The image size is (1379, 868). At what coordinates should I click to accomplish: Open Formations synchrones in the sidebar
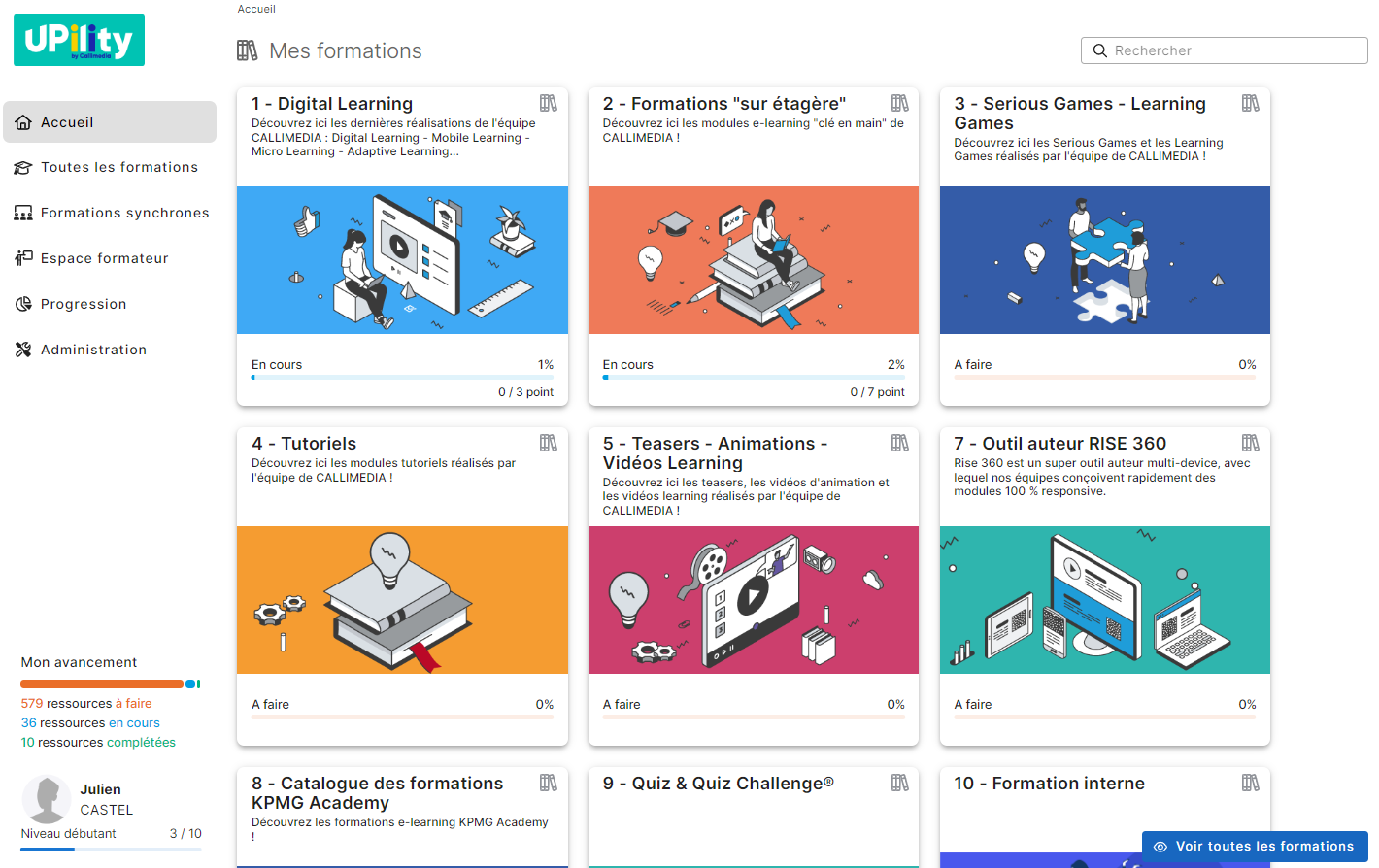pos(110,214)
